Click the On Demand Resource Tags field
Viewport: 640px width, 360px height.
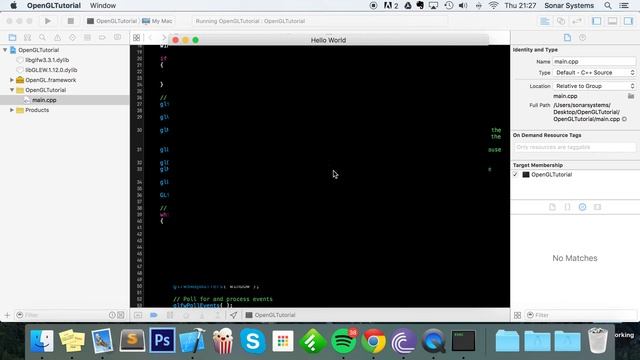(574, 147)
